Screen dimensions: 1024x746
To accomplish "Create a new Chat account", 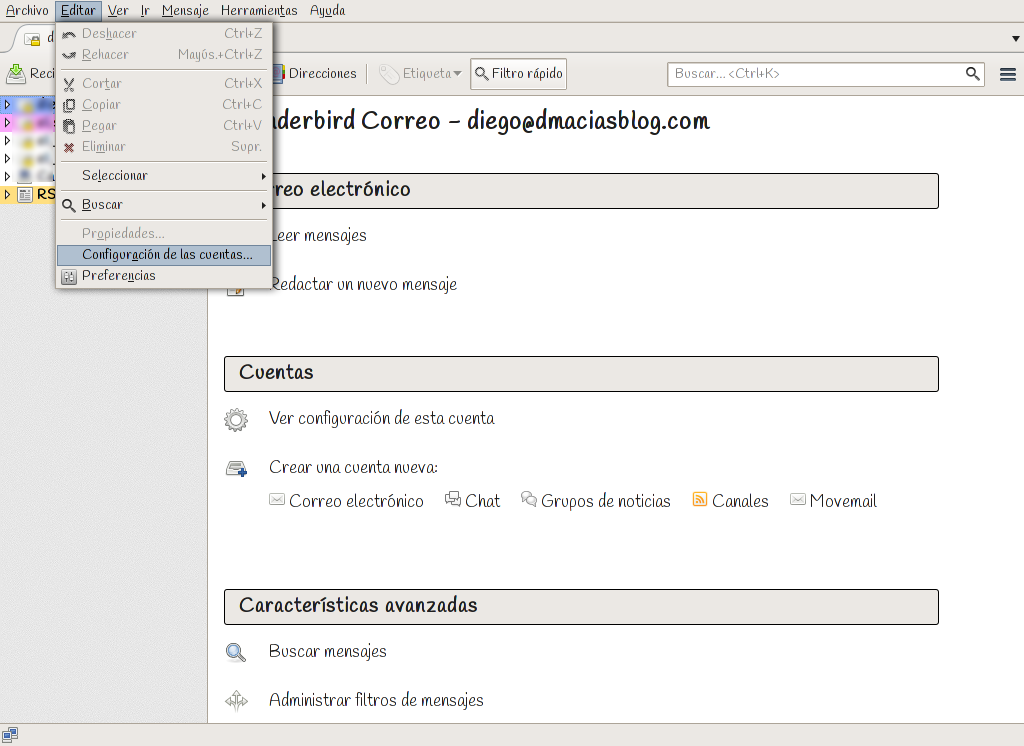I will click(483, 501).
